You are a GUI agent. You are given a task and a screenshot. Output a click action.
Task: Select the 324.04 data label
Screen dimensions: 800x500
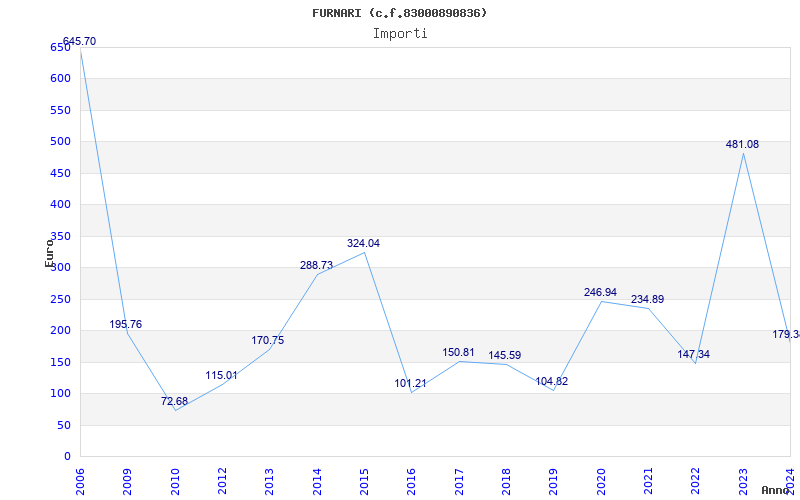363,243
